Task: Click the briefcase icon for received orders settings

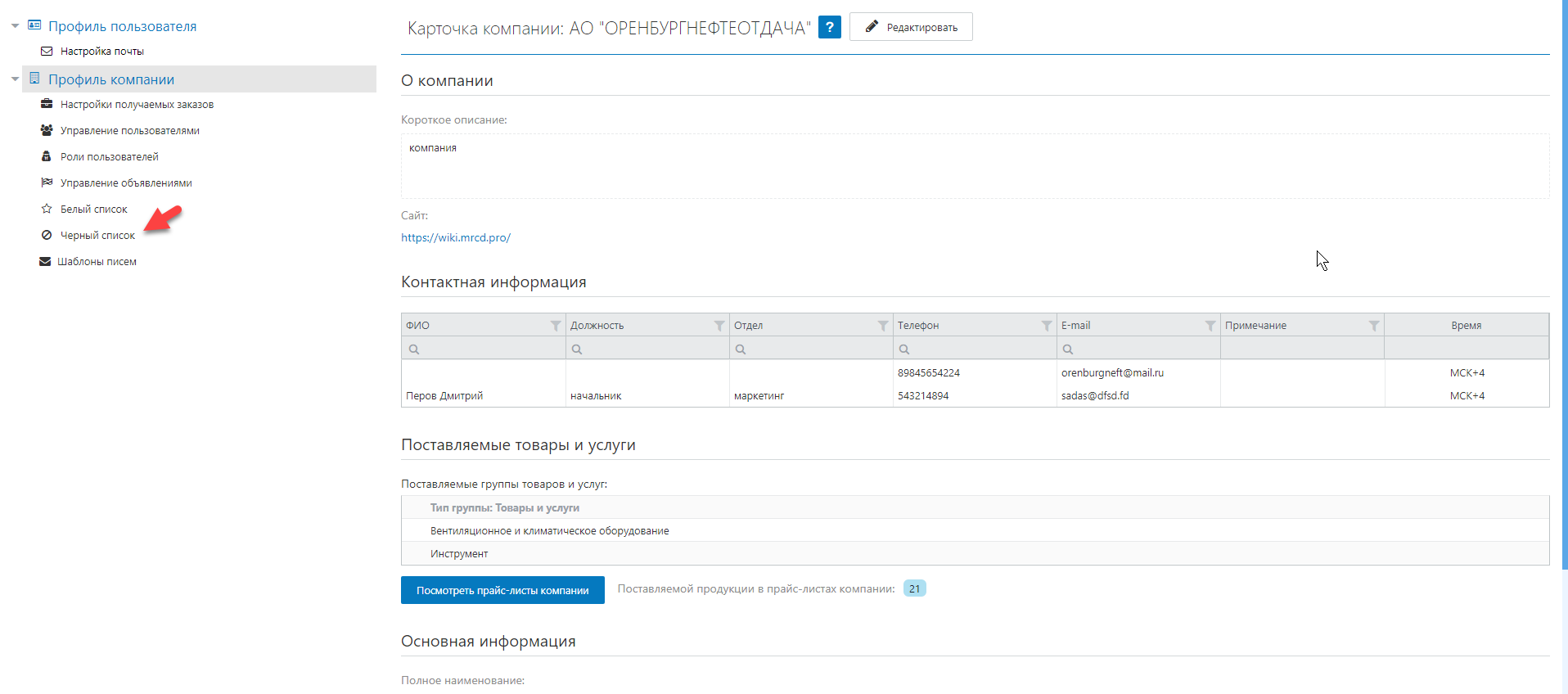Action: (x=47, y=105)
